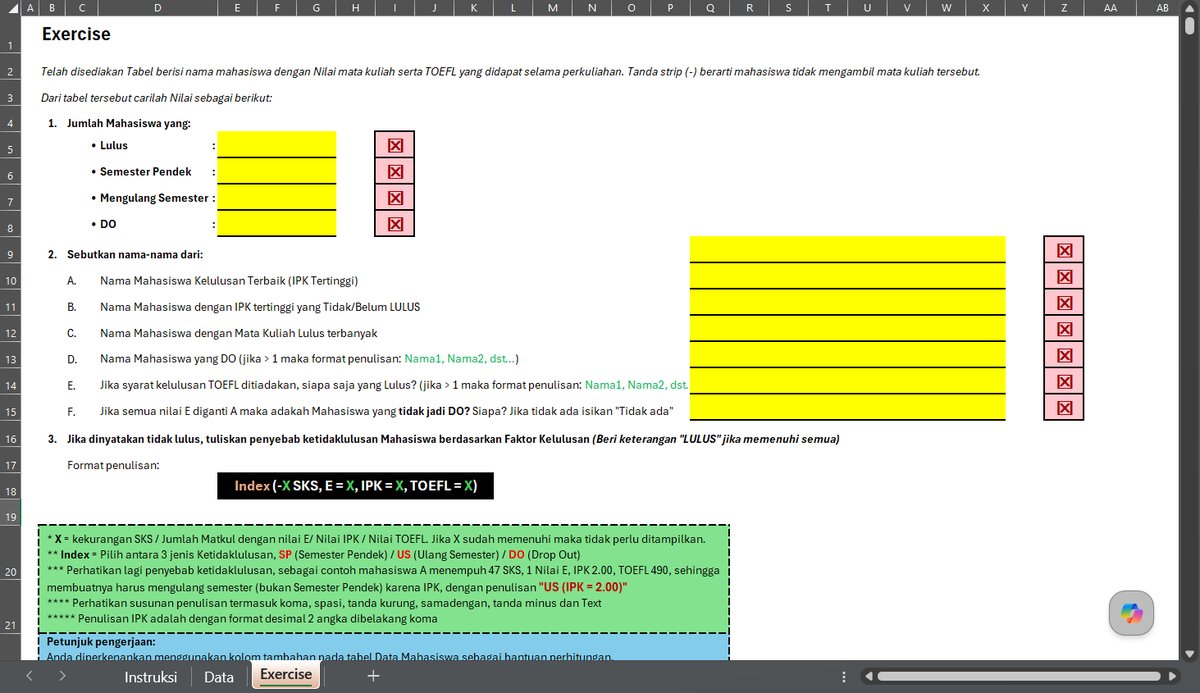Click the red X indicator in row 10
This screenshot has width=1200, height=693.
[x=1064, y=276]
